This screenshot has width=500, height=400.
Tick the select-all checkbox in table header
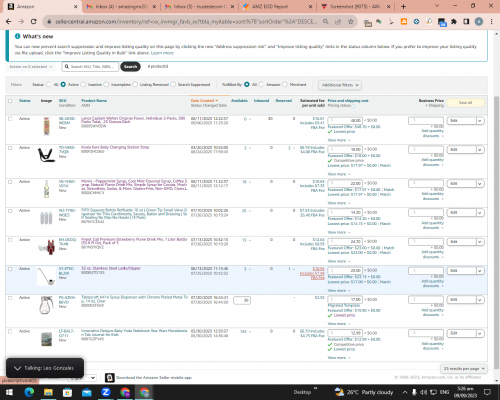point(10,101)
